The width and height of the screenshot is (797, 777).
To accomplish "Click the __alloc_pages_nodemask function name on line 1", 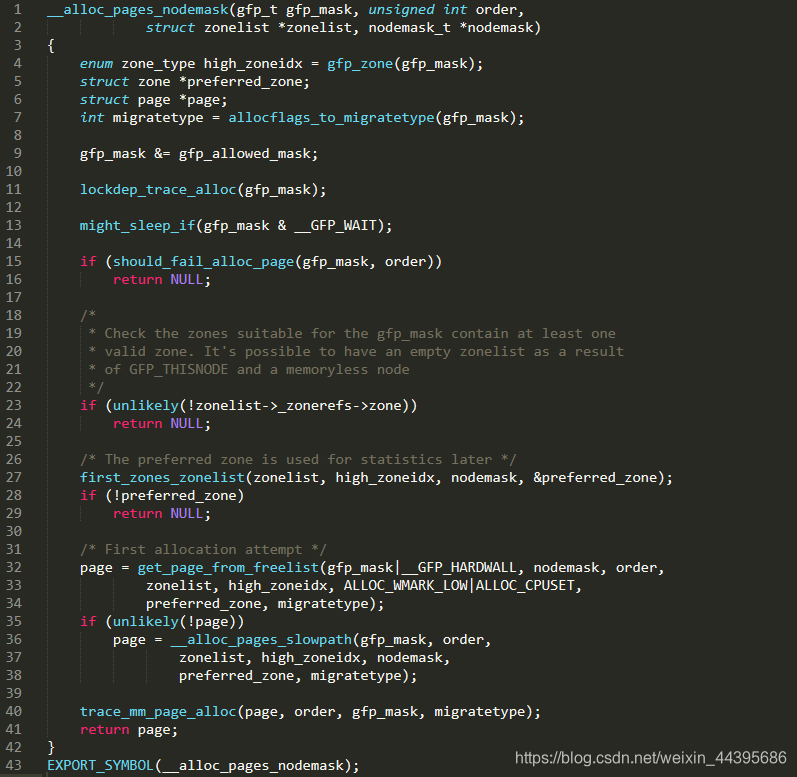I will (138, 10).
